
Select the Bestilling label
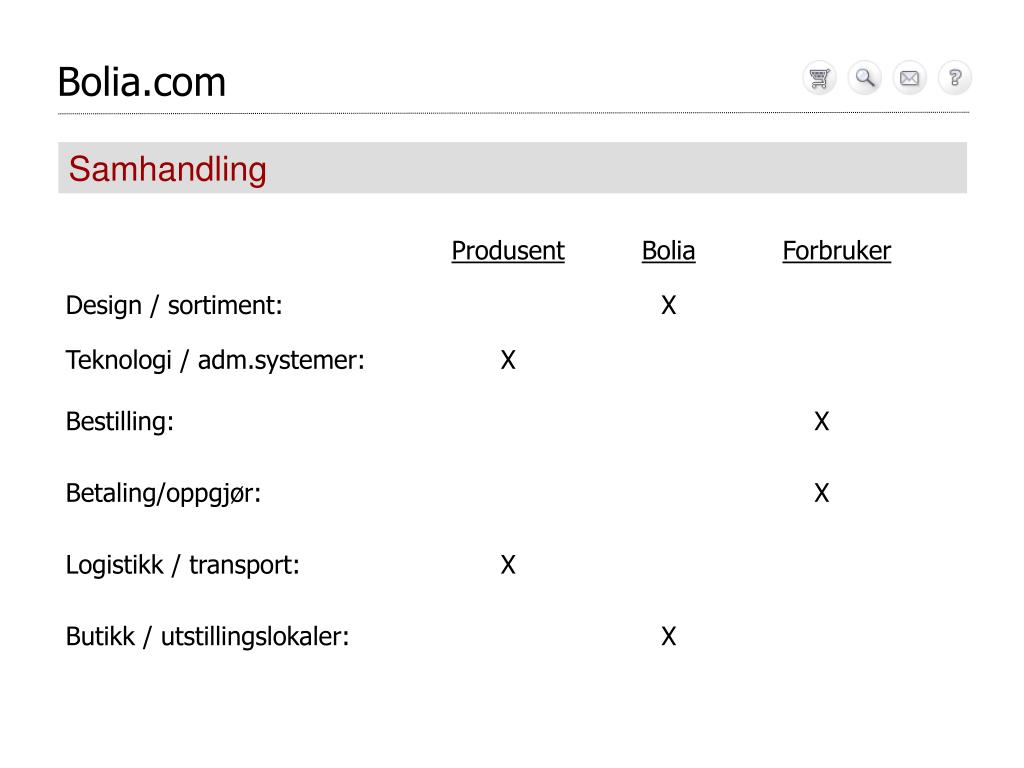pos(120,422)
